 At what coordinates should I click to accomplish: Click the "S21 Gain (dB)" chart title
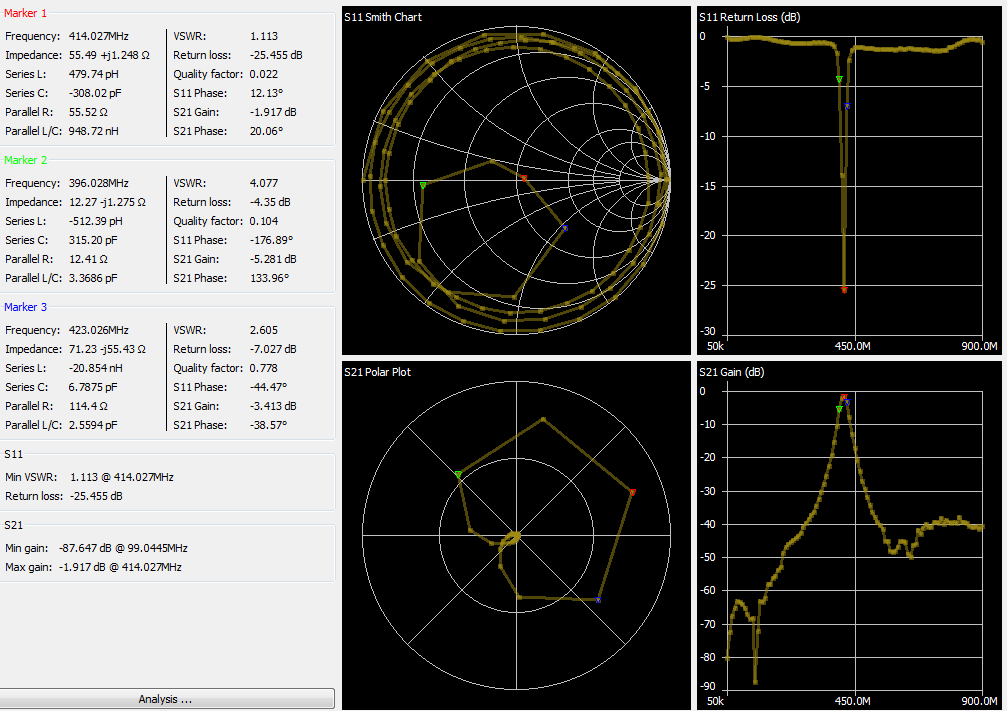pyautogui.click(x=732, y=373)
